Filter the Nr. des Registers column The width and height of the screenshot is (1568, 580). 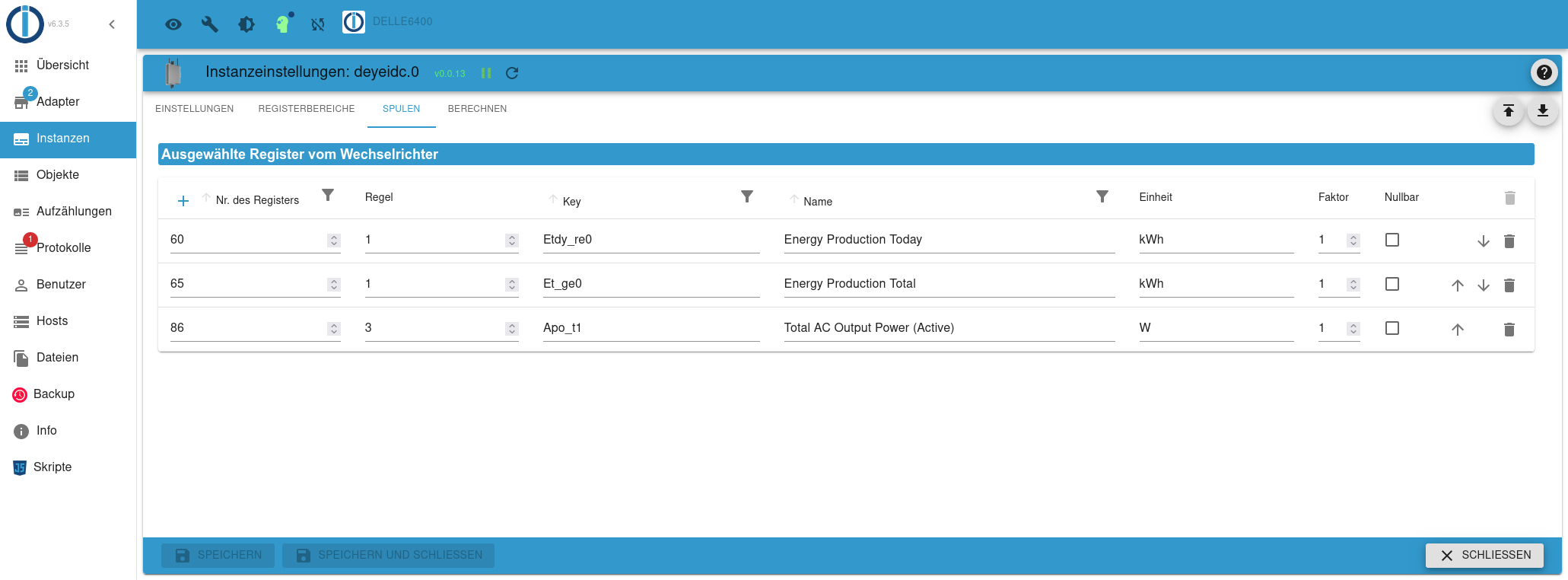328,196
